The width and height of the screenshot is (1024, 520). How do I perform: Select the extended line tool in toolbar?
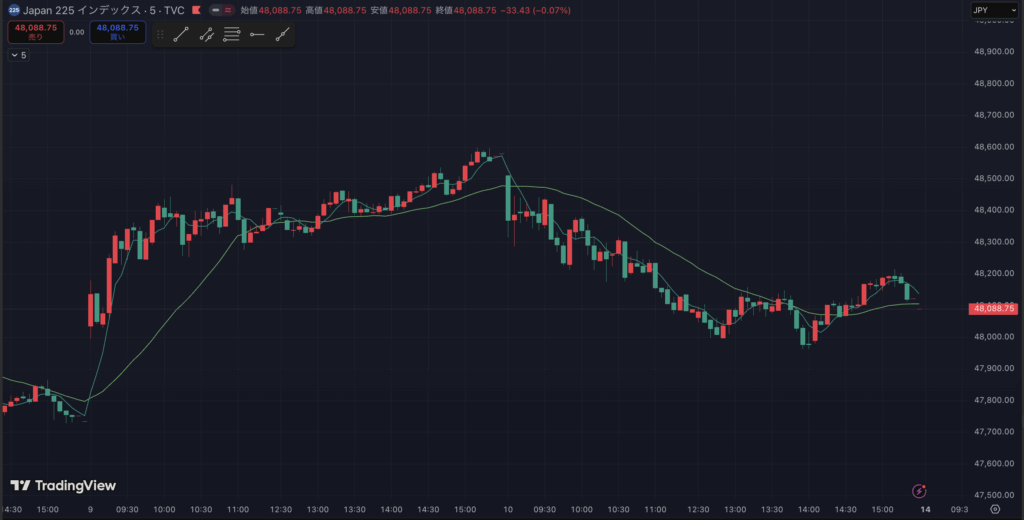tap(283, 34)
